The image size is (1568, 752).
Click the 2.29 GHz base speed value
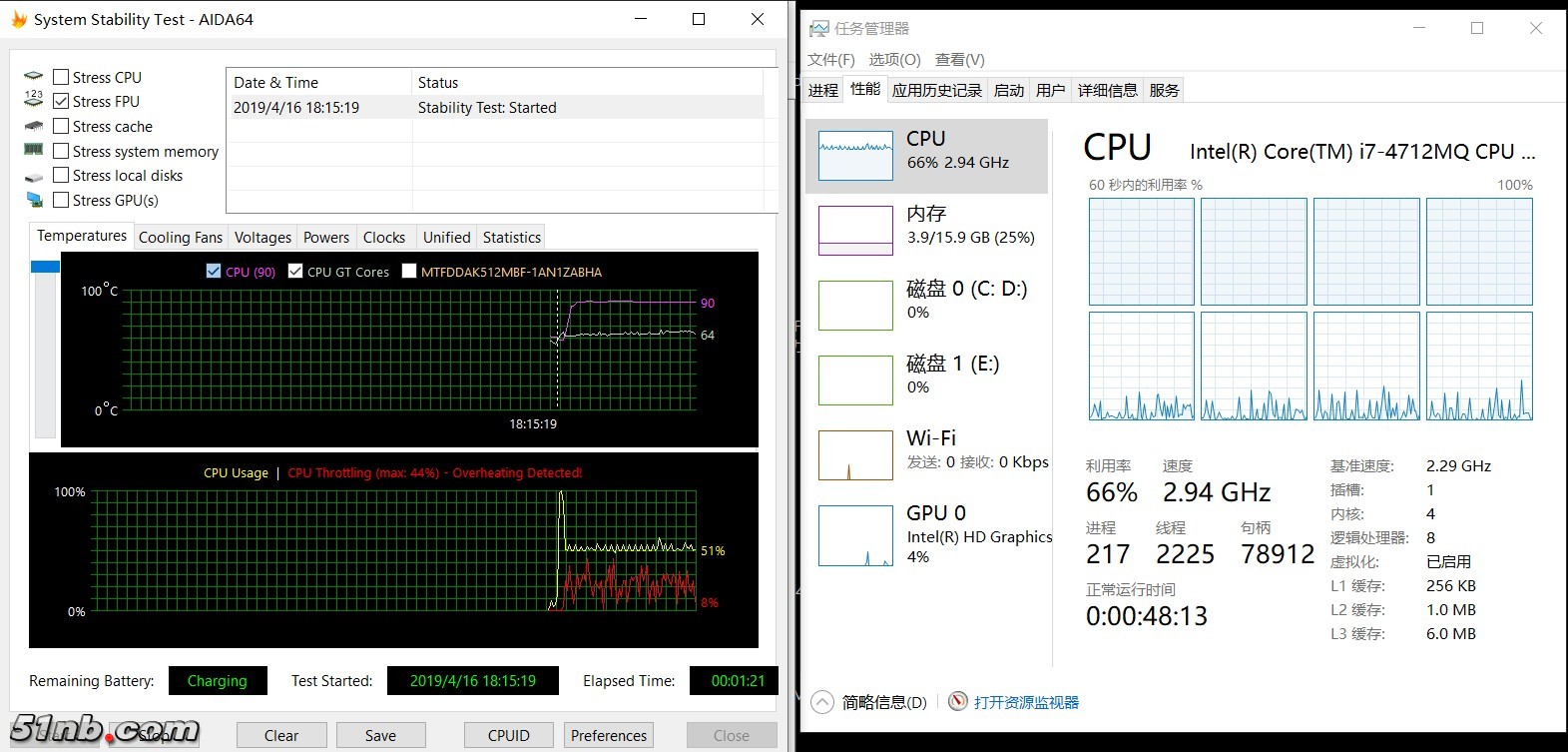(x=1458, y=465)
